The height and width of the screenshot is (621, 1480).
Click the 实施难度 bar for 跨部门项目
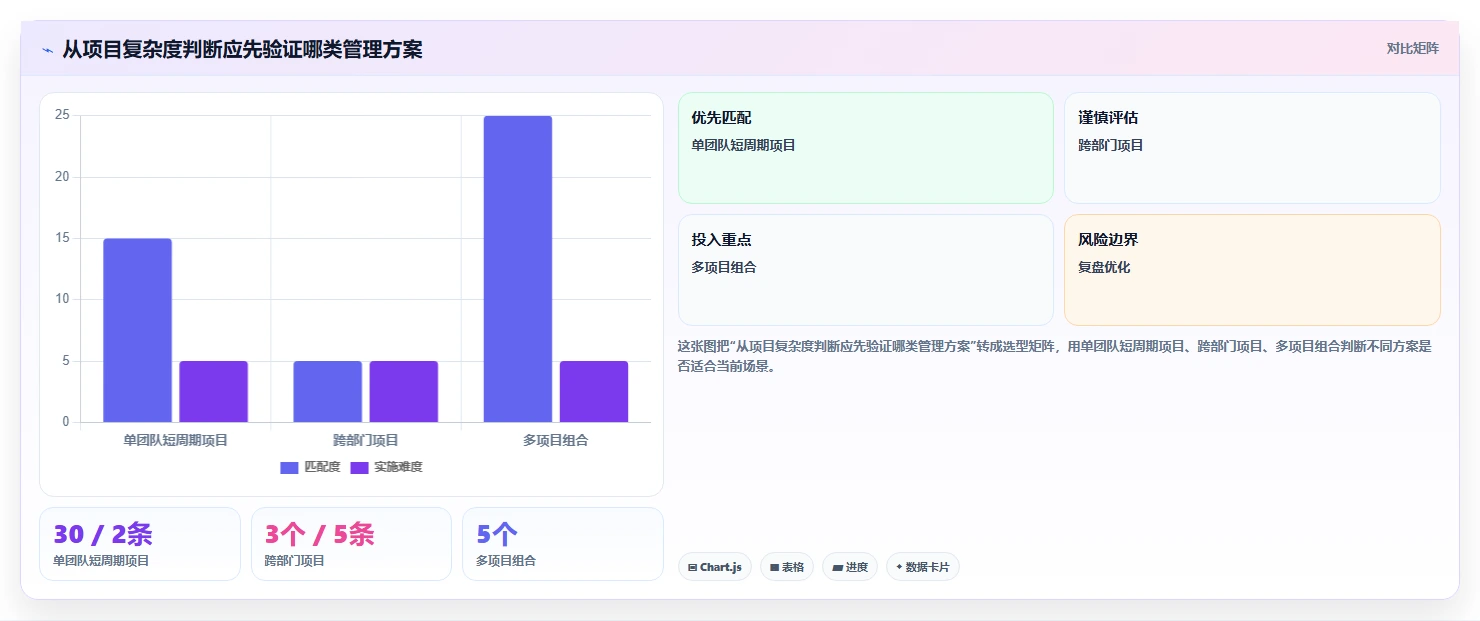coord(404,391)
